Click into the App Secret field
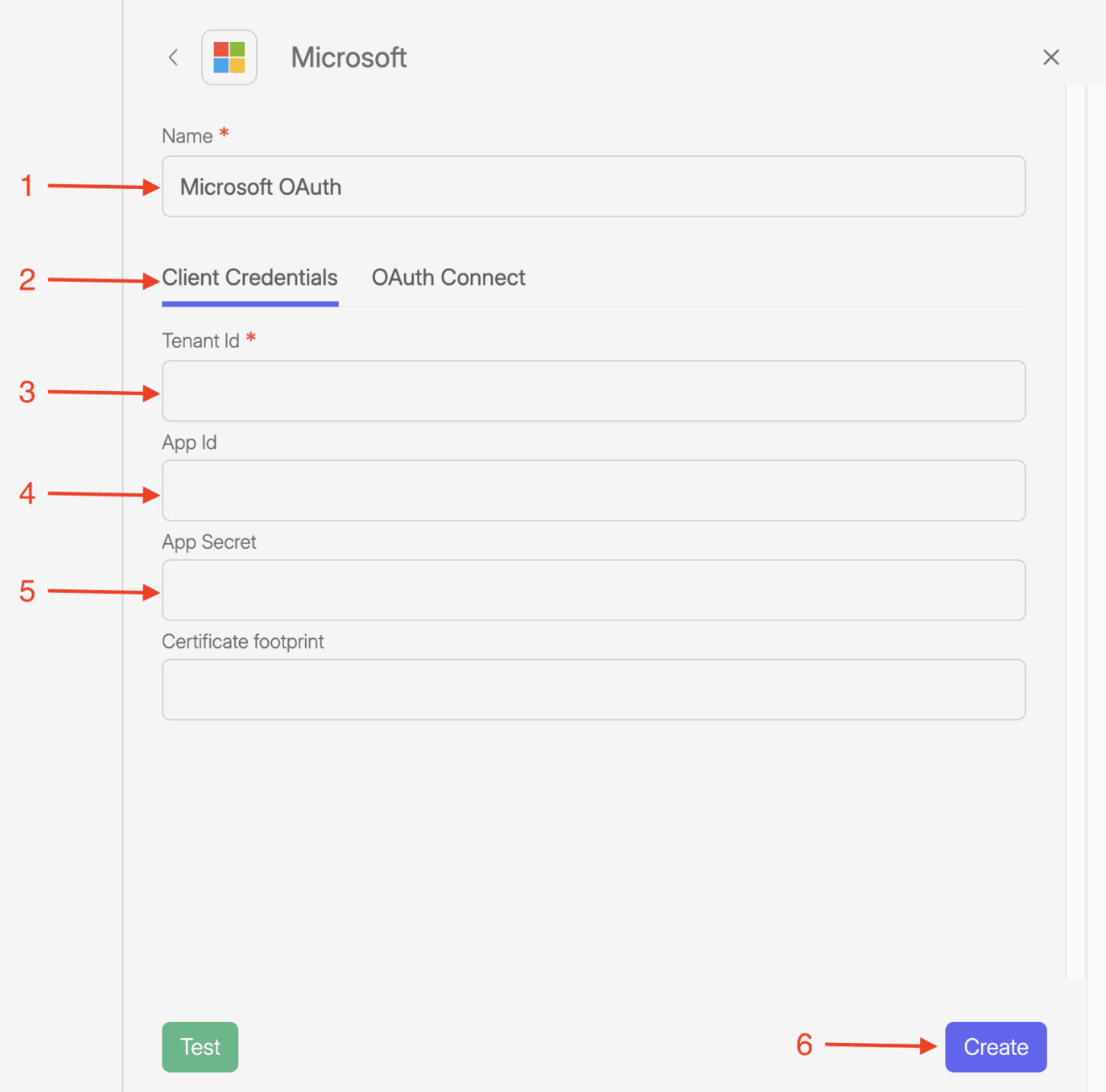 coord(593,590)
